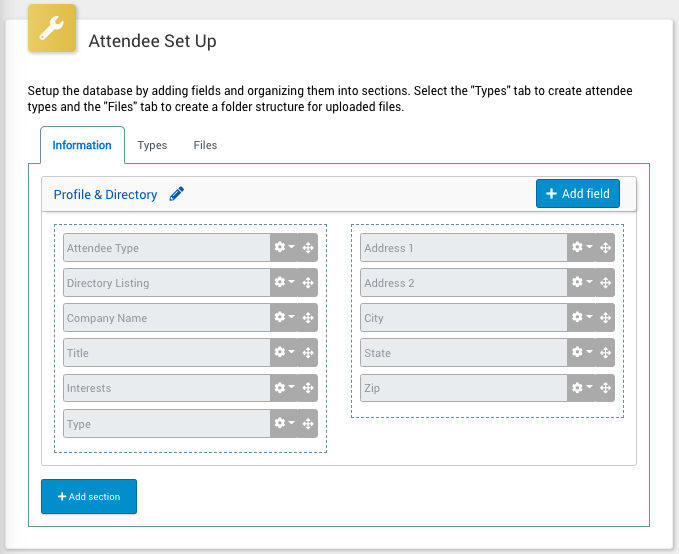The image size is (679, 554).
Task: Expand settings menu for Address 2 field
Action: coord(581,283)
